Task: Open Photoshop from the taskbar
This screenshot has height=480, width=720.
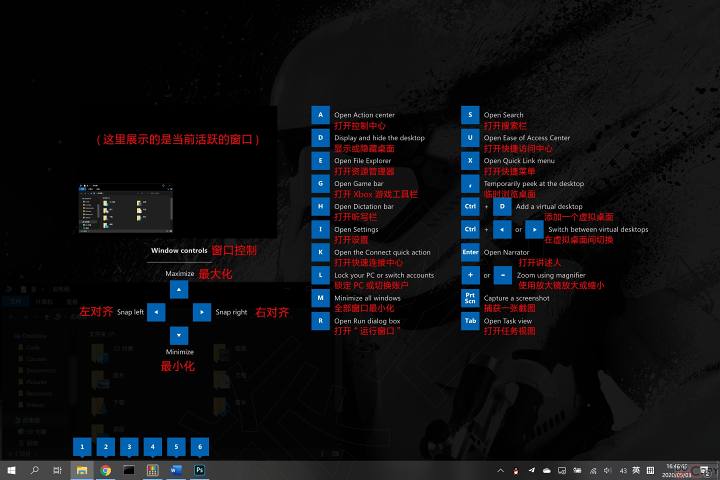Action: point(200,469)
